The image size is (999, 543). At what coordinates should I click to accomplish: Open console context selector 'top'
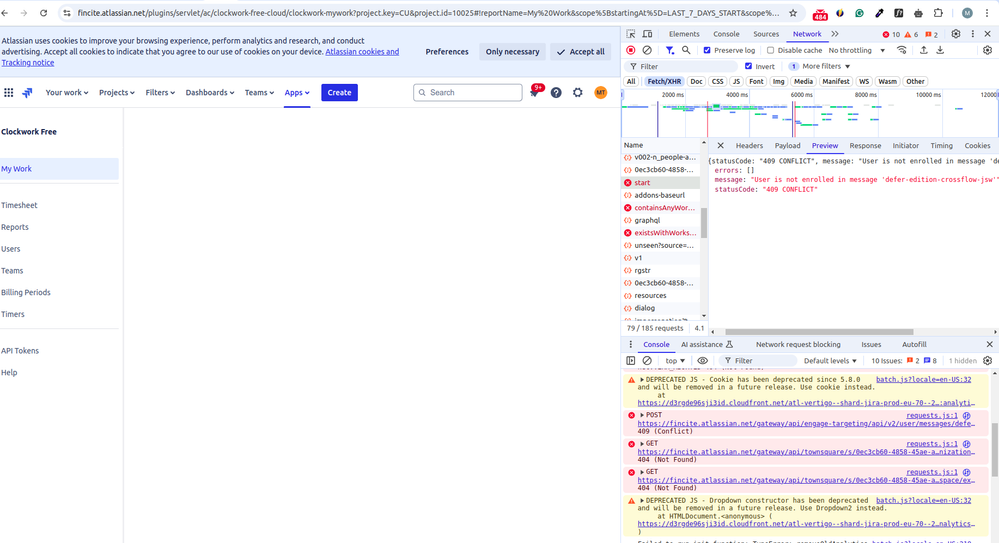(x=675, y=361)
